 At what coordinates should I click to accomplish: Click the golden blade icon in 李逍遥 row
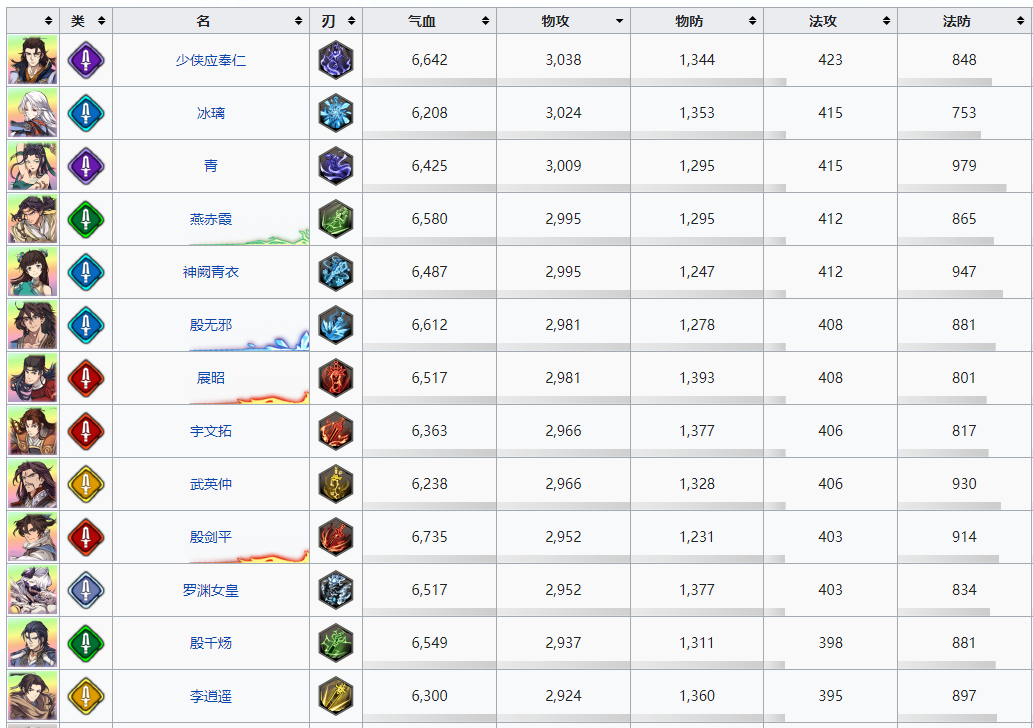click(x=335, y=696)
